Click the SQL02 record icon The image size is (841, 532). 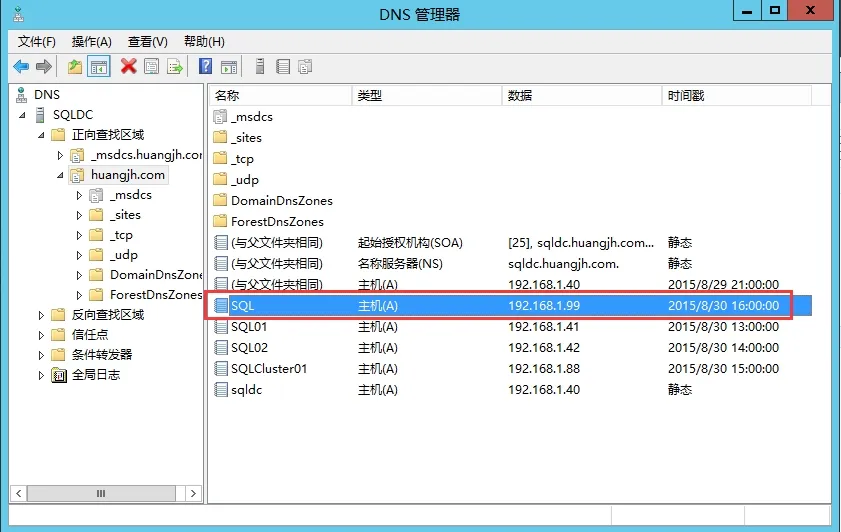click(220, 348)
